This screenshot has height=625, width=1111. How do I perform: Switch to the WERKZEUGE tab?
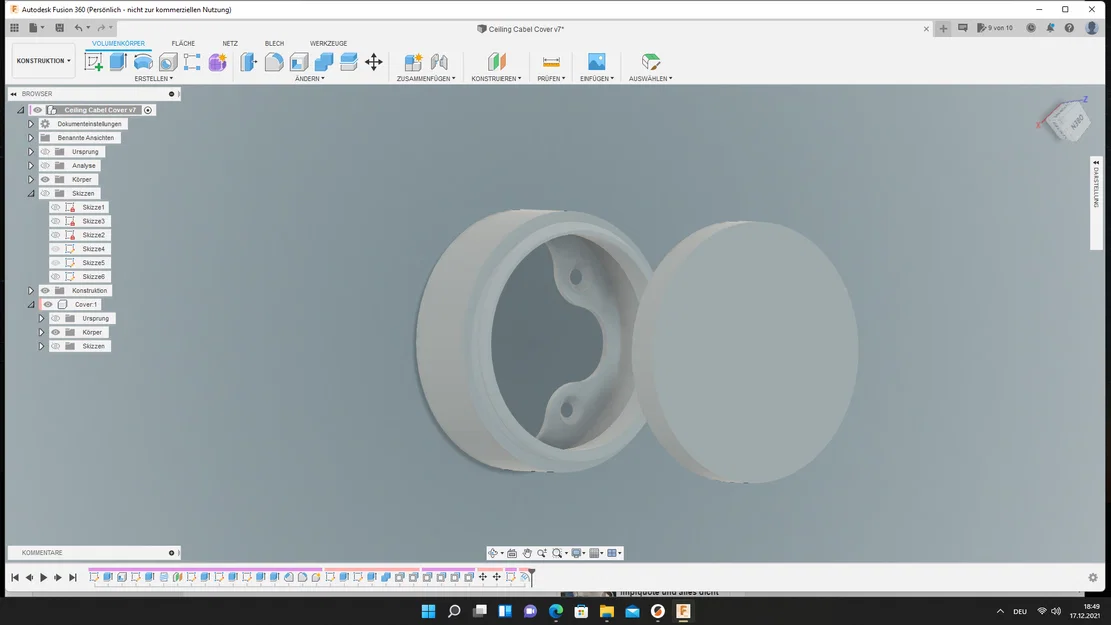[x=328, y=43]
